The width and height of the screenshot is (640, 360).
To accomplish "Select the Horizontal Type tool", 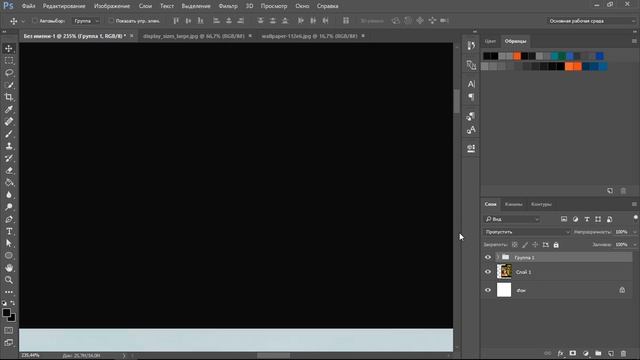I will (x=9, y=231).
